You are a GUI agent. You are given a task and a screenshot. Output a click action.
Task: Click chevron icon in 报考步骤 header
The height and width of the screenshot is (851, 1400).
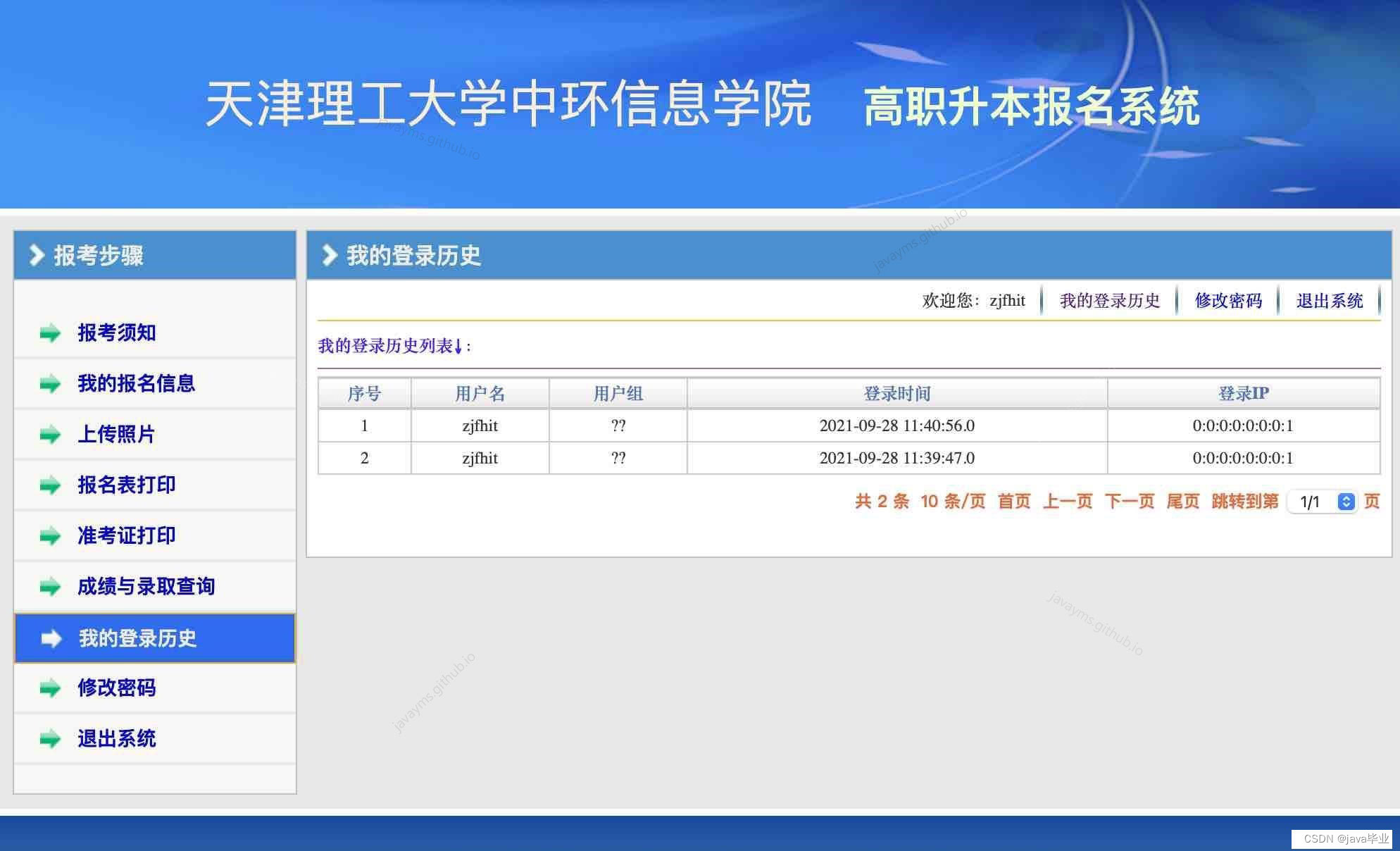[x=36, y=255]
